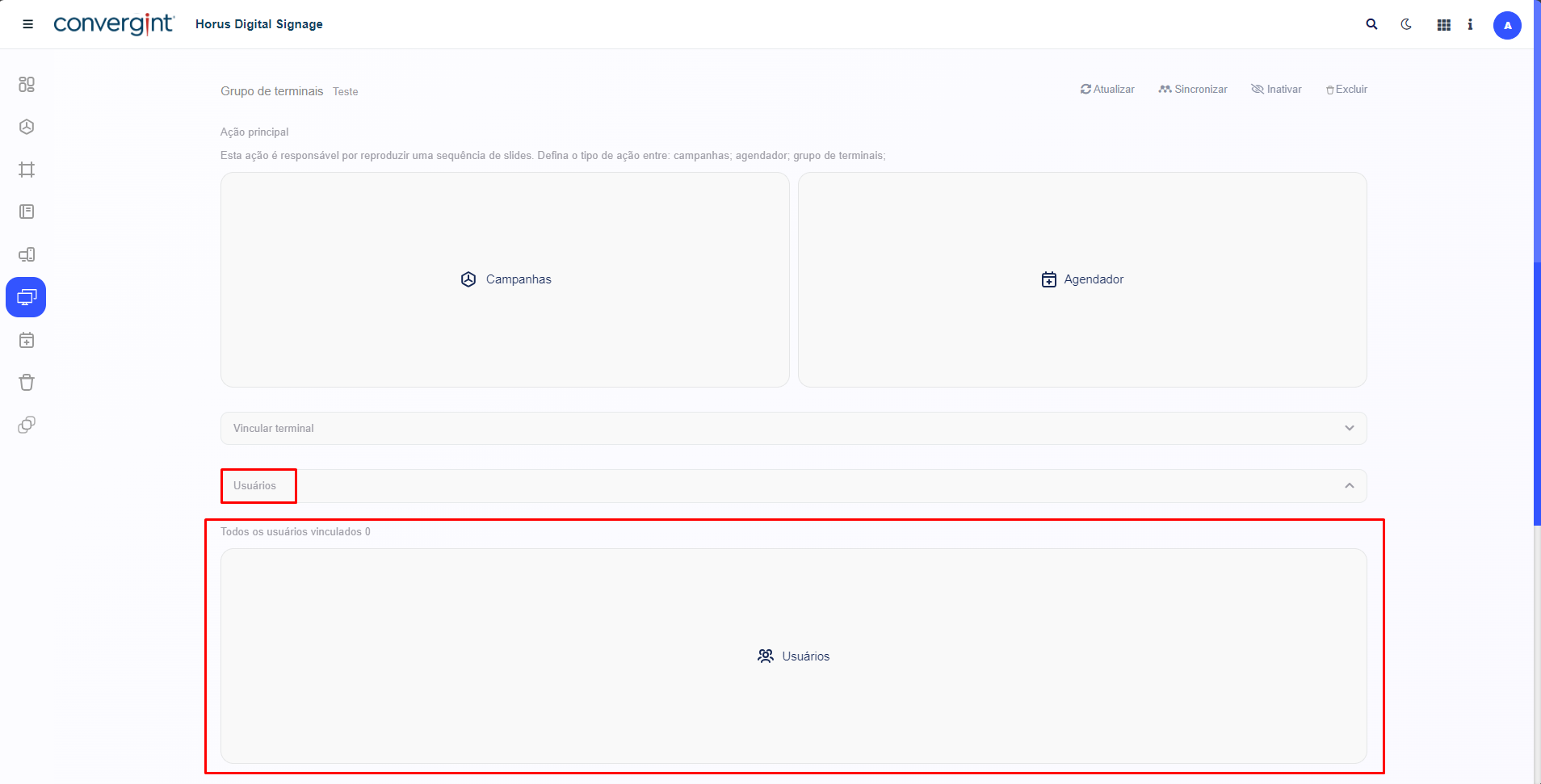Click the campaigns hexagon icon in the sidebar
1541x784 pixels.
pos(27,127)
